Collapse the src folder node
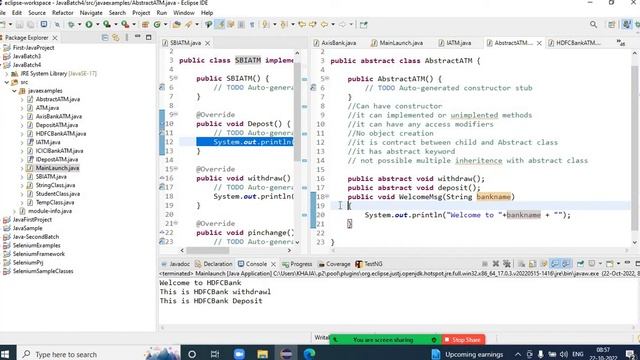The width and height of the screenshot is (640, 360). pos(7,82)
